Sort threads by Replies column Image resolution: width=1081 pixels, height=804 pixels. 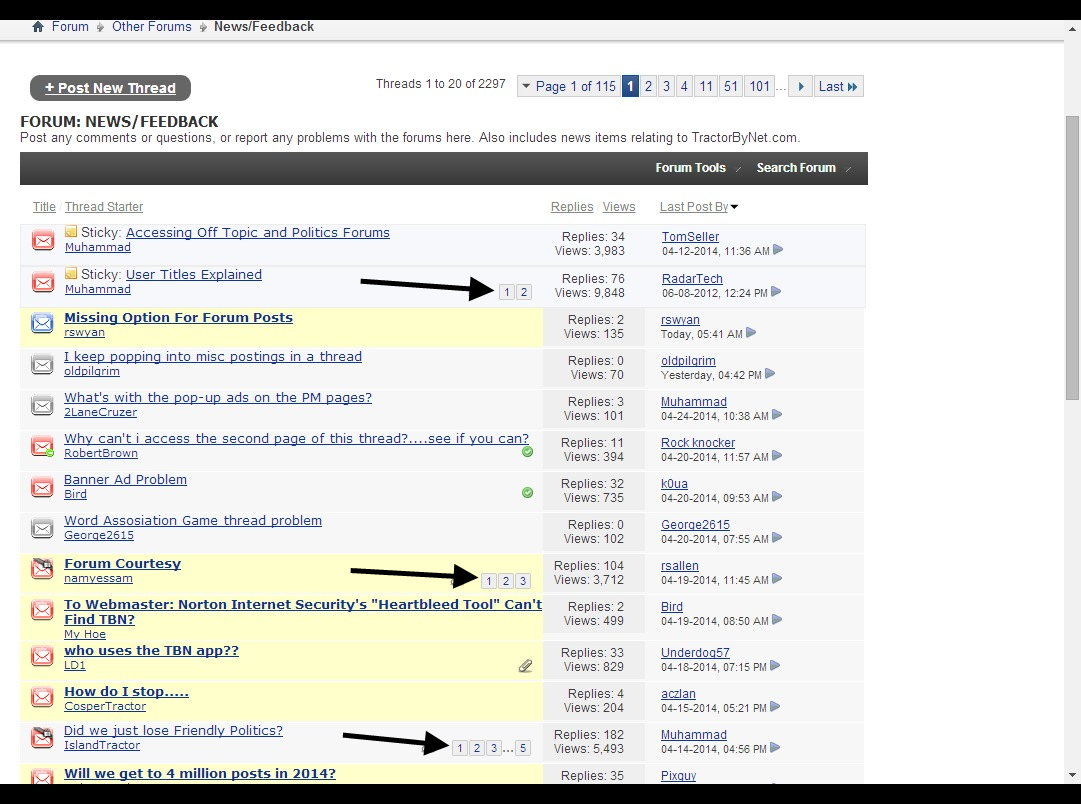(x=572, y=207)
